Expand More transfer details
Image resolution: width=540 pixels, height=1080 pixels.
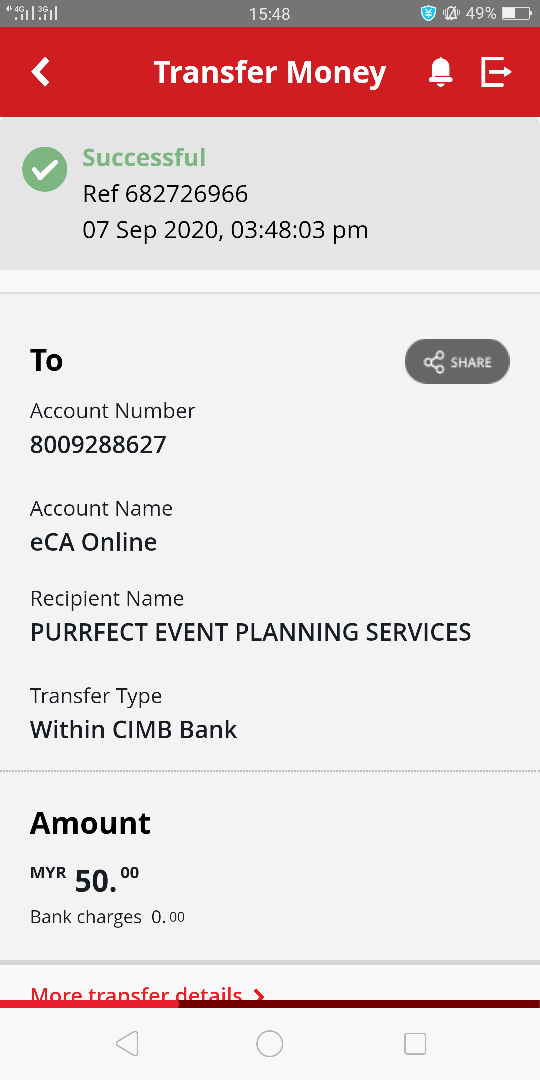pos(147,995)
